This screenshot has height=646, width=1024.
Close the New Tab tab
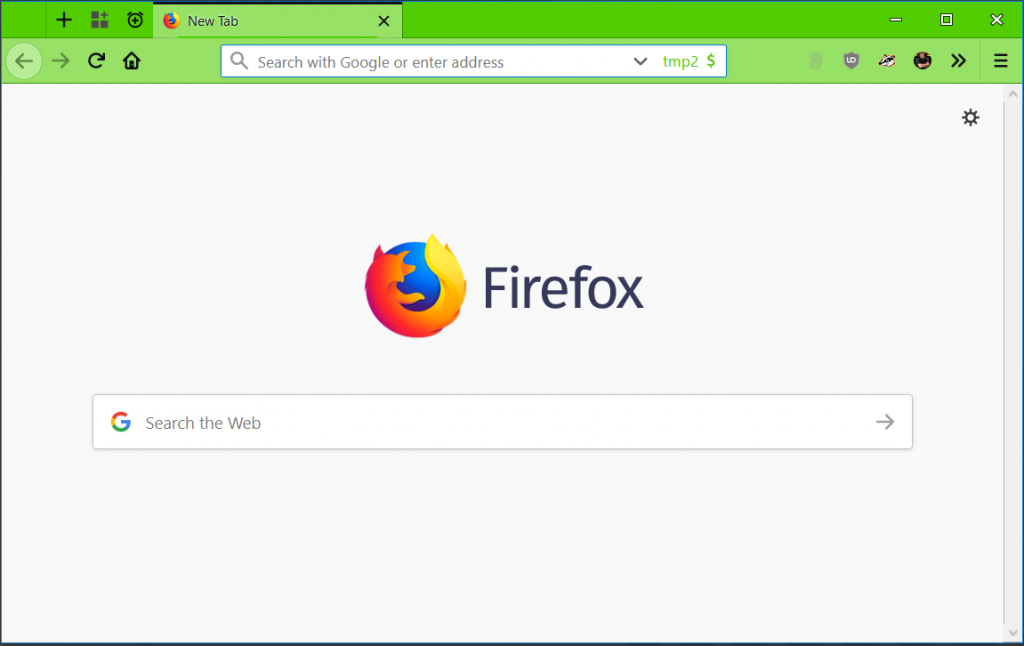coord(384,21)
